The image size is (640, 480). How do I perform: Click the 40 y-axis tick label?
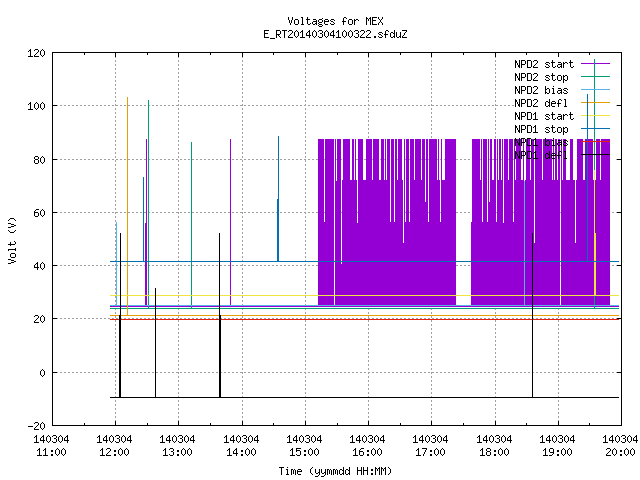(39, 266)
